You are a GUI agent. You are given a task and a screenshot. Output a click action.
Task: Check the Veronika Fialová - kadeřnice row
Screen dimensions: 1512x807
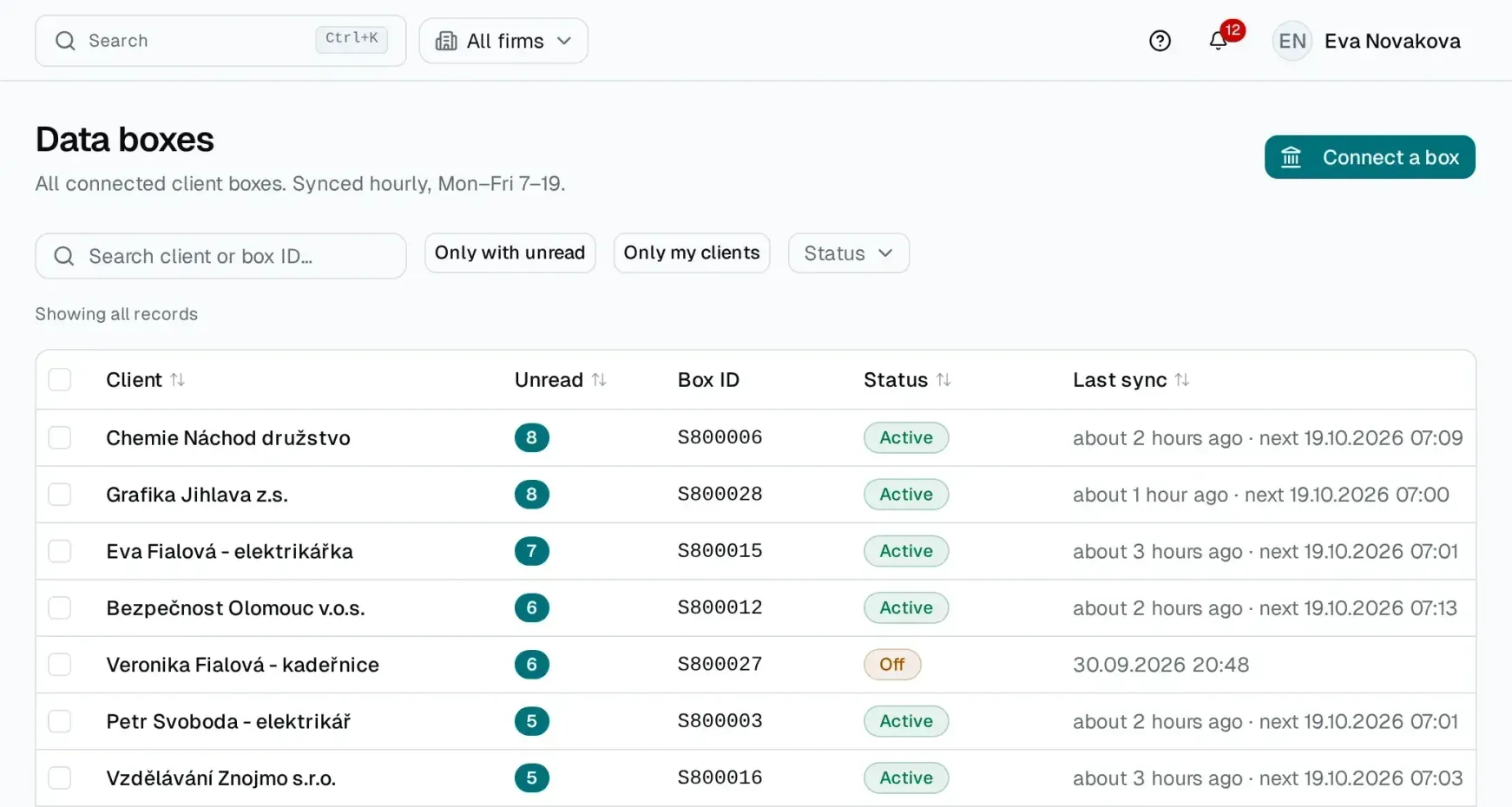(60, 665)
